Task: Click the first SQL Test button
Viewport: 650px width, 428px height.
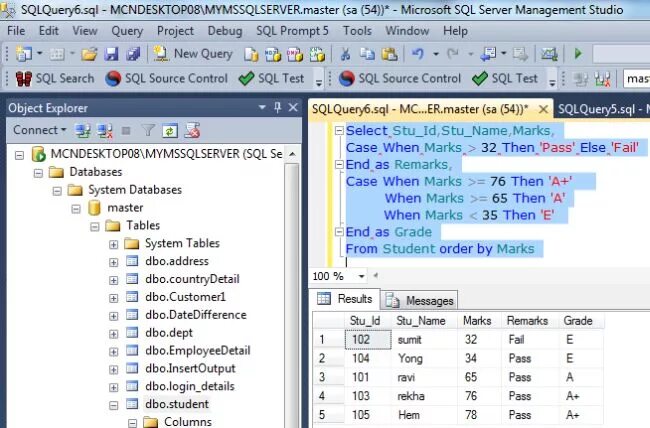Action: tap(272, 78)
